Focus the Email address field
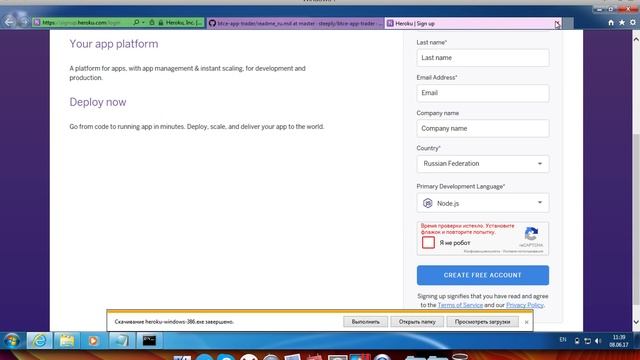Screen dimensions: 640x360 tap(482, 93)
